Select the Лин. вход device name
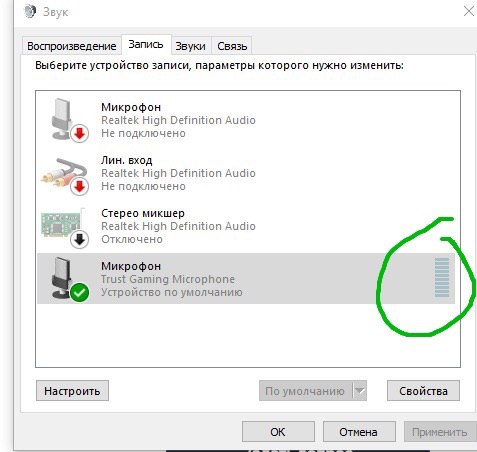477x452 pixels. point(126,160)
